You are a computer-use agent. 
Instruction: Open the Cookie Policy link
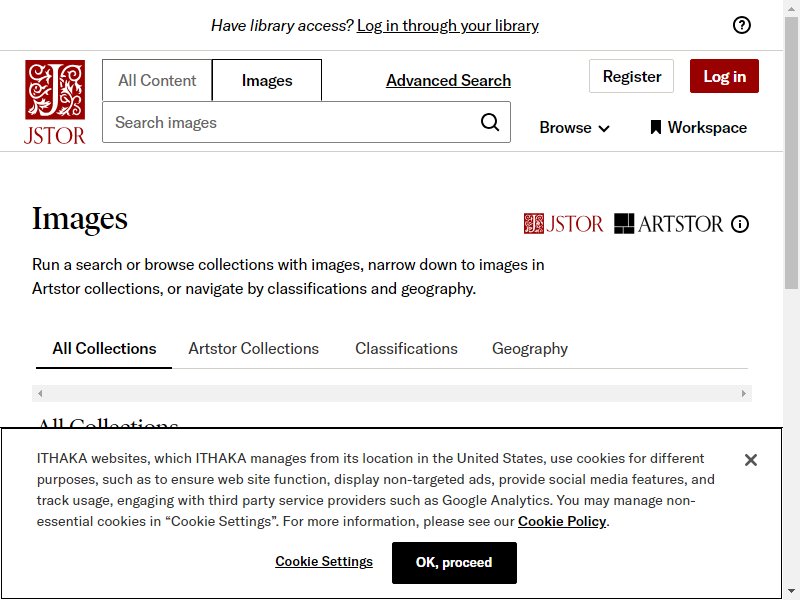pos(562,521)
